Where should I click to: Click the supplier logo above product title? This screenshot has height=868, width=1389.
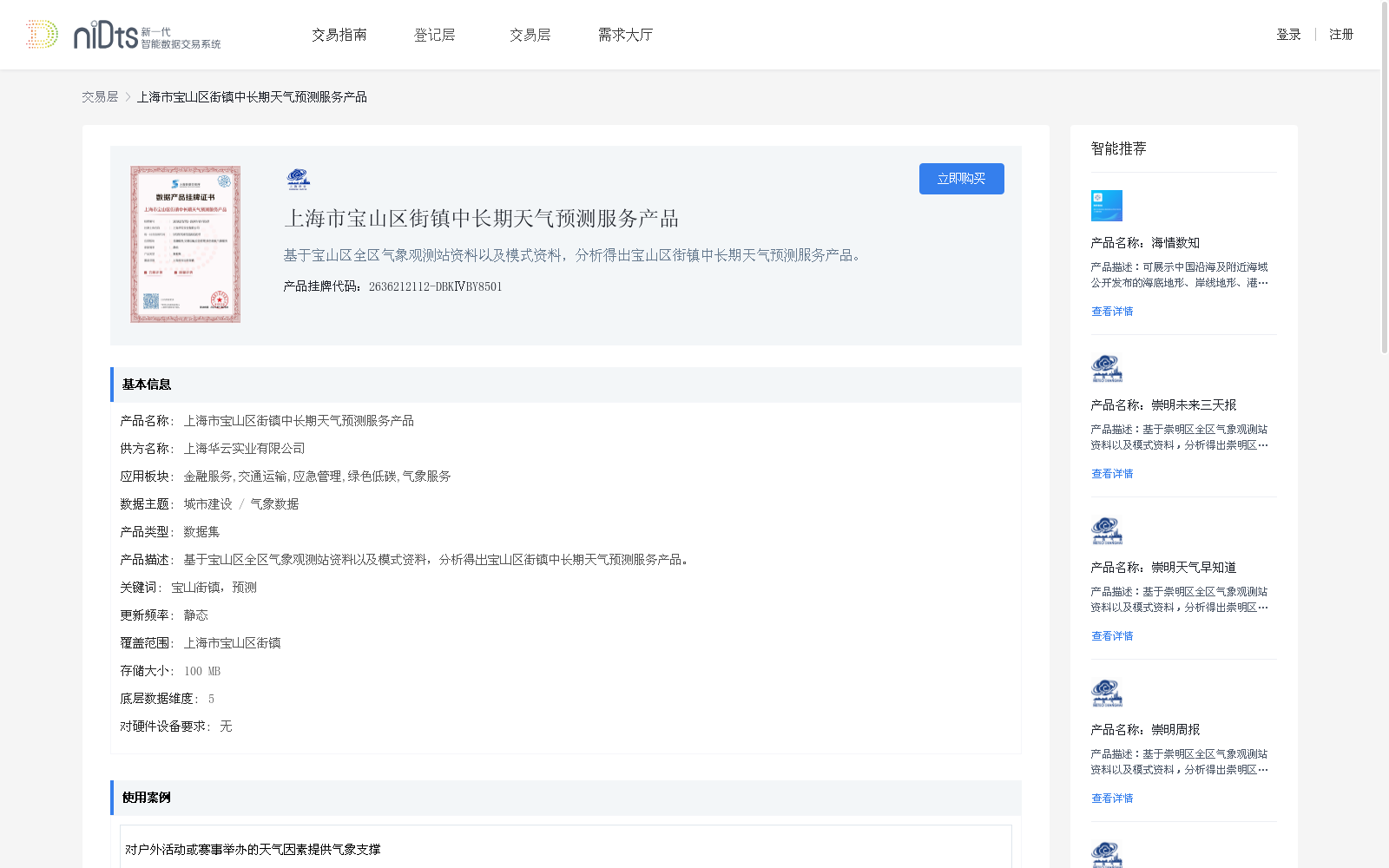pos(298,179)
